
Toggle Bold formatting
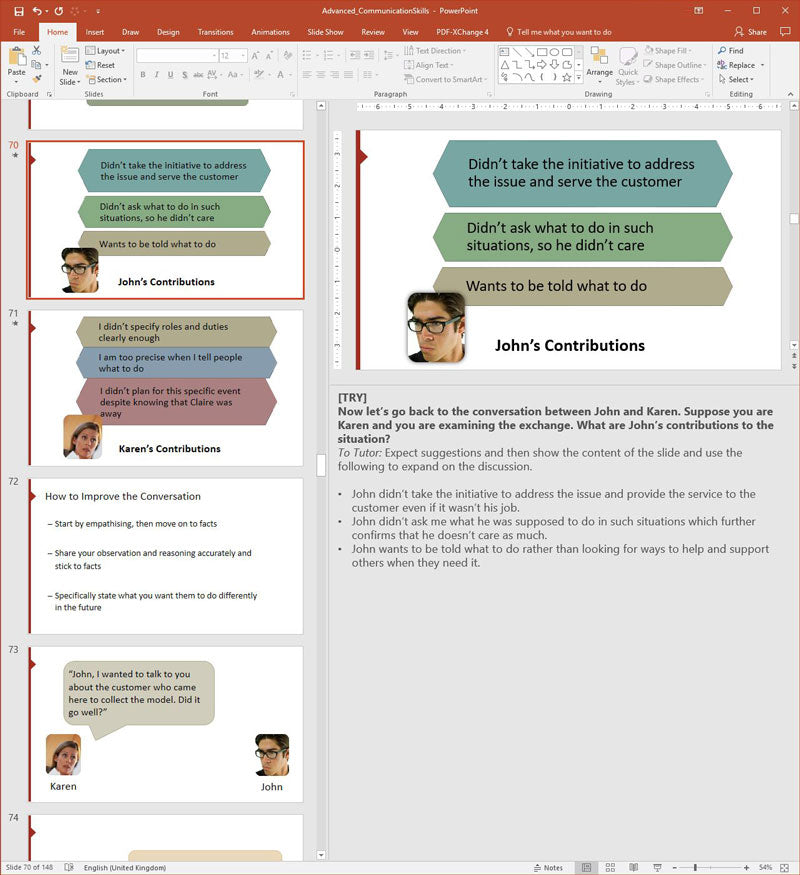143,74
